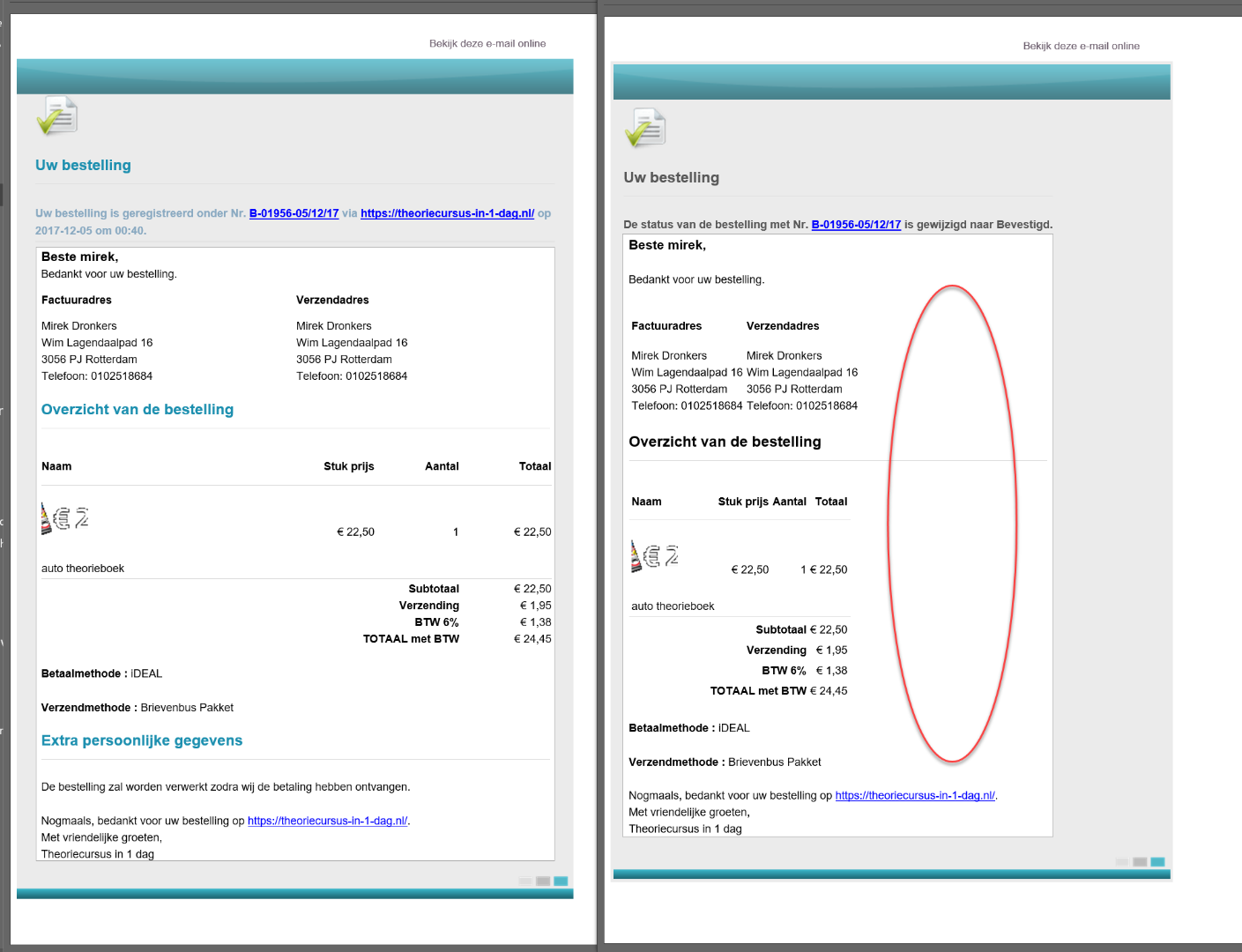The height and width of the screenshot is (952, 1242).
Task: Click 'Bedankt voor uw bestelling.' in left email
Action: [109, 274]
